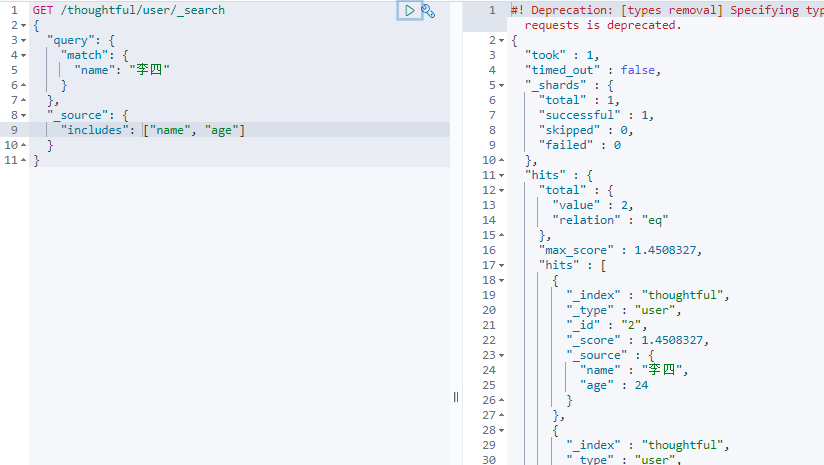
Task: Fold the arrow at response line 15
Action: 501,235
